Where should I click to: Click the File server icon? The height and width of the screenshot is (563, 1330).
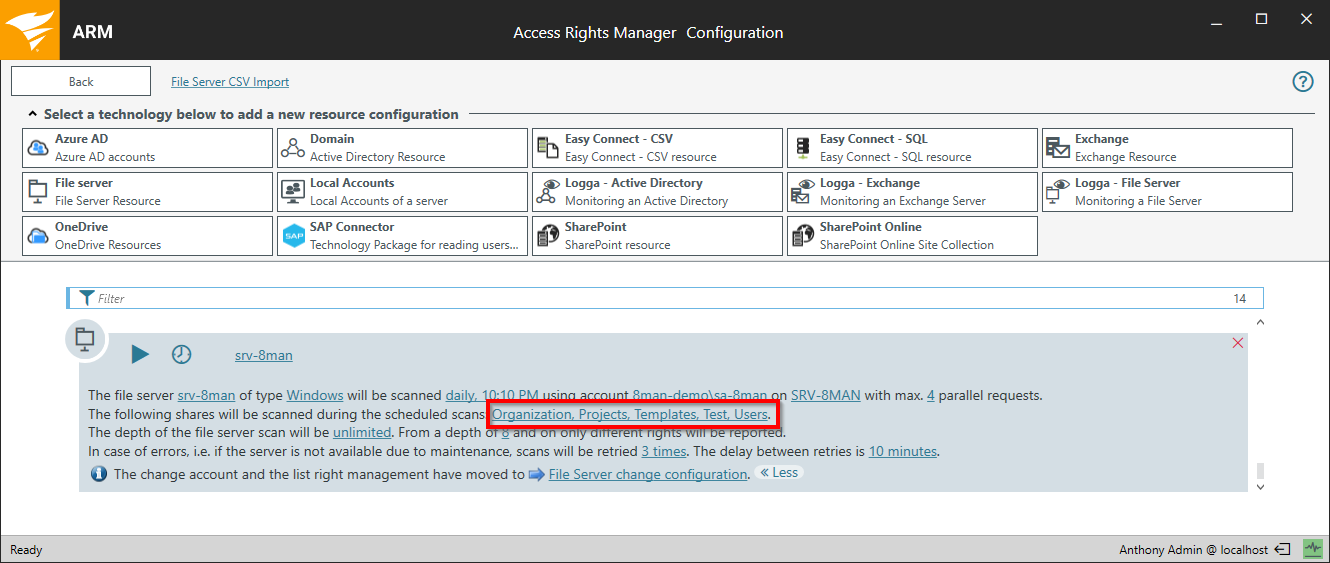(39, 192)
